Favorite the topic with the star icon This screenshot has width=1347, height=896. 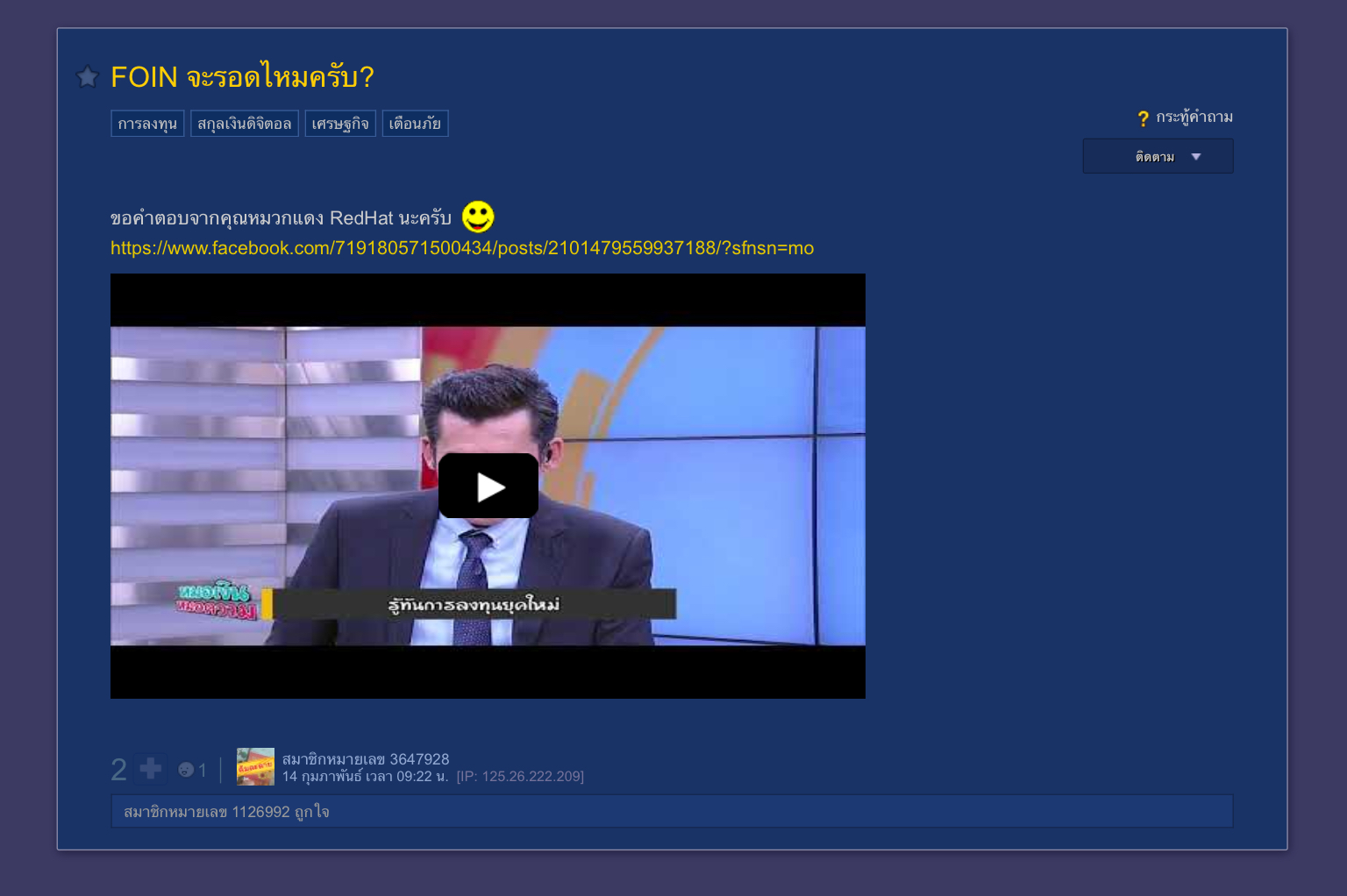[88, 77]
